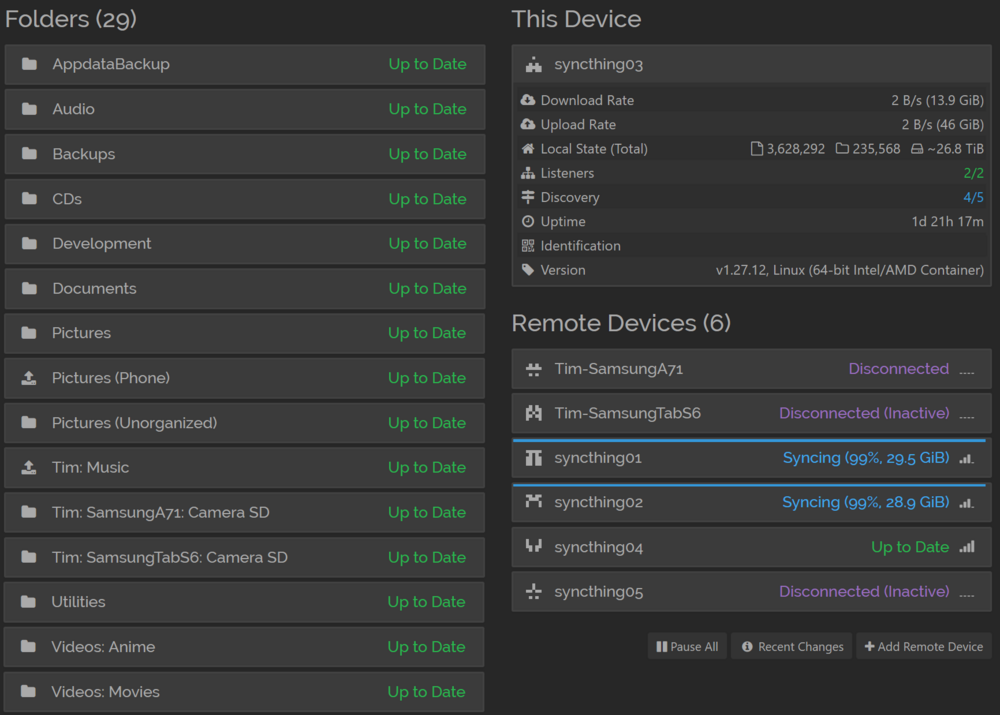The height and width of the screenshot is (715, 1000).
Task: Expand the AppdataBackup folder panel
Action: (245, 64)
